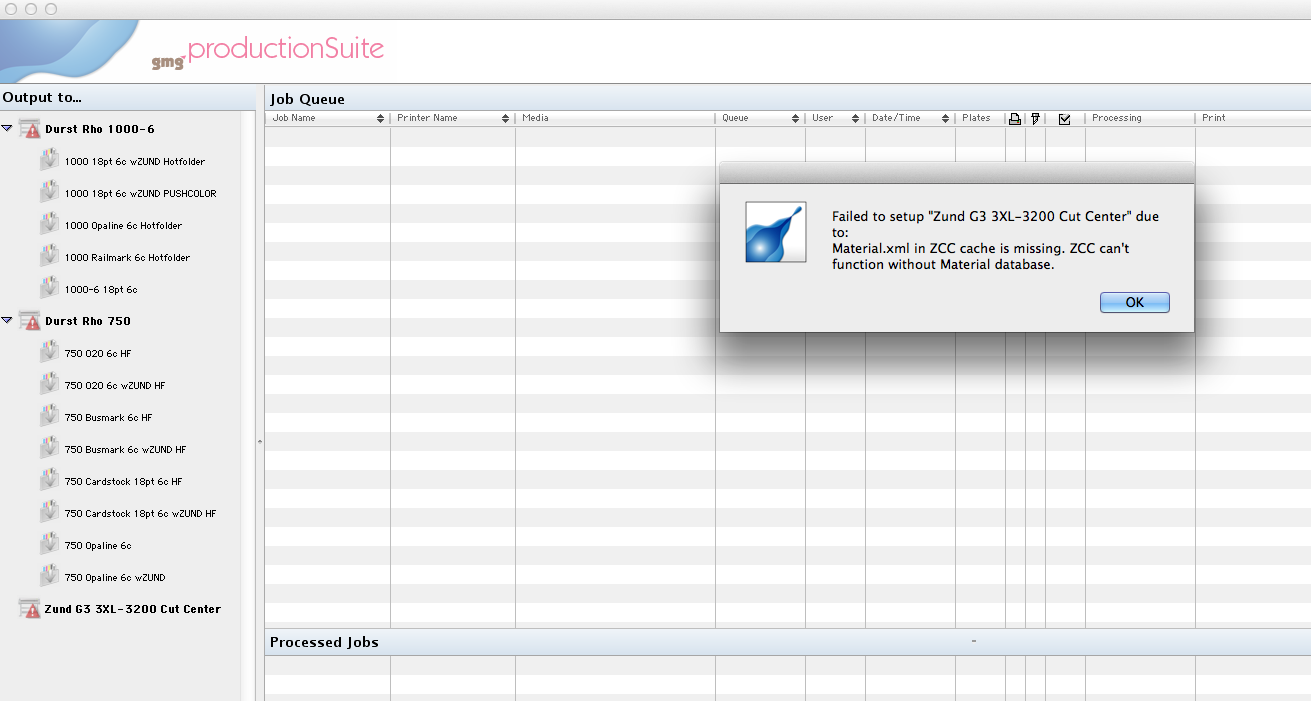The image size is (1311, 701).
Task: Click icon for 750 Busmark 6c HF
Action: (49, 417)
